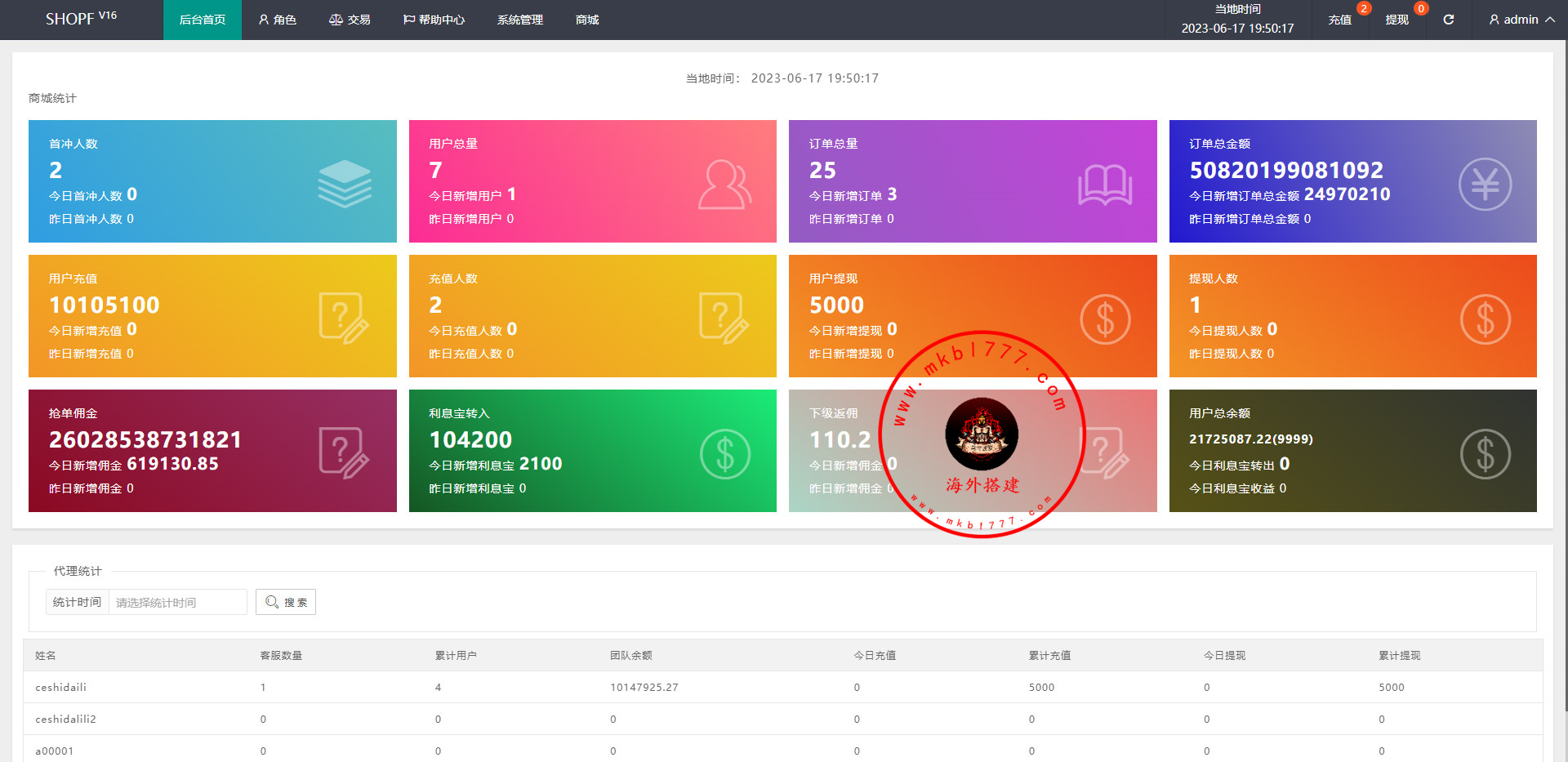Click the edit icon on 用户充值 card
This screenshot has height=762, width=1568.
click(344, 319)
